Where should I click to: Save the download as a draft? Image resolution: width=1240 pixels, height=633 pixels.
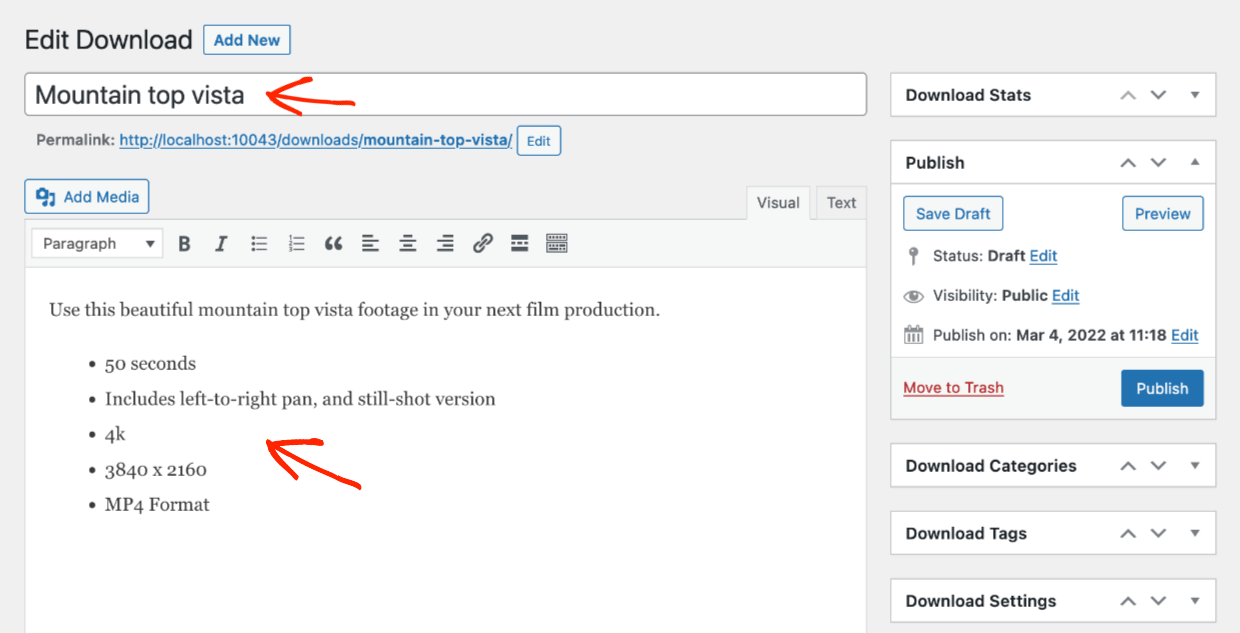pyautogui.click(x=952, y=213)
